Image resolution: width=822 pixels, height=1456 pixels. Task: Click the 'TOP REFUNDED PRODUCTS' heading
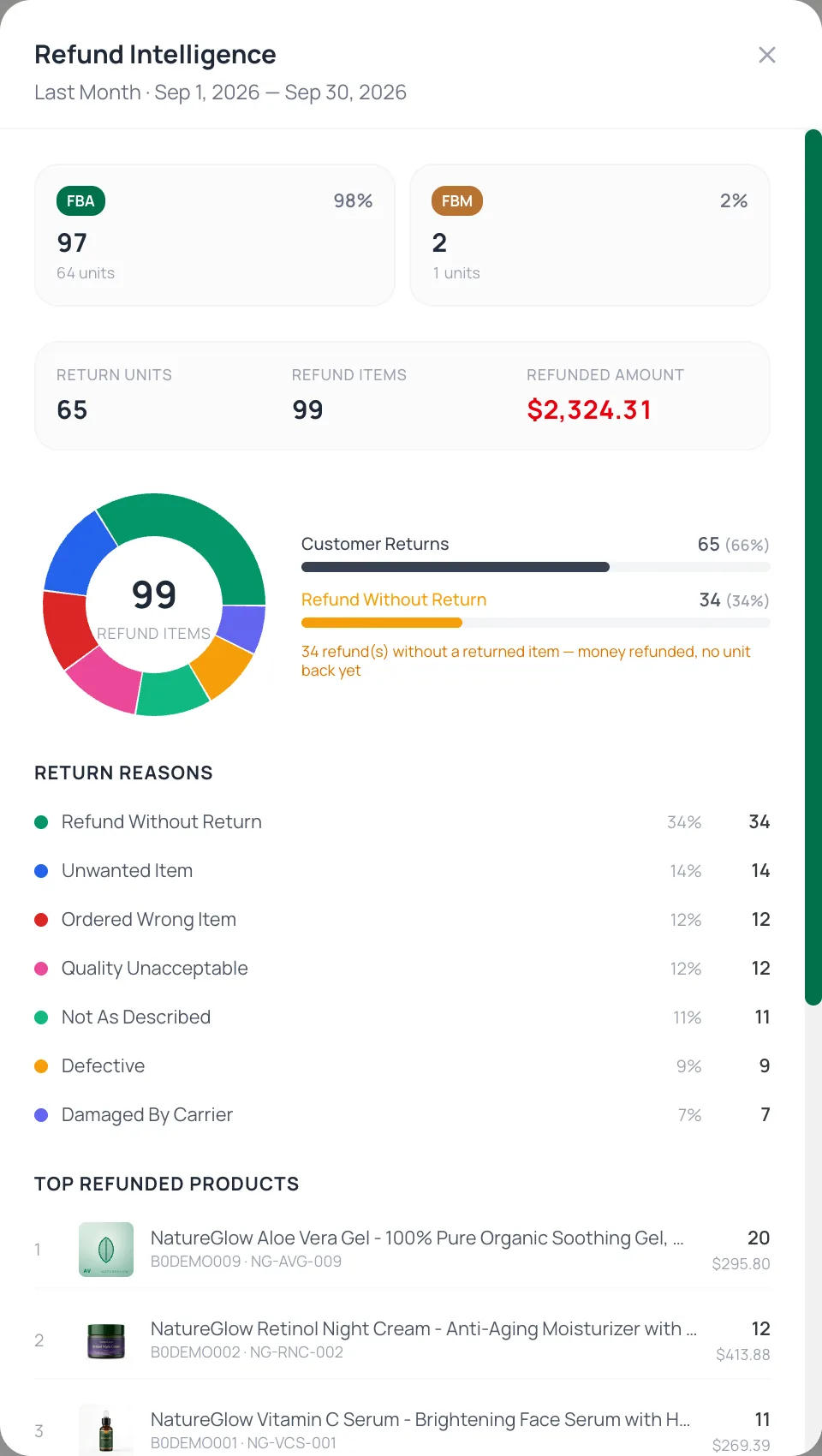click(x=167, y=1184)
